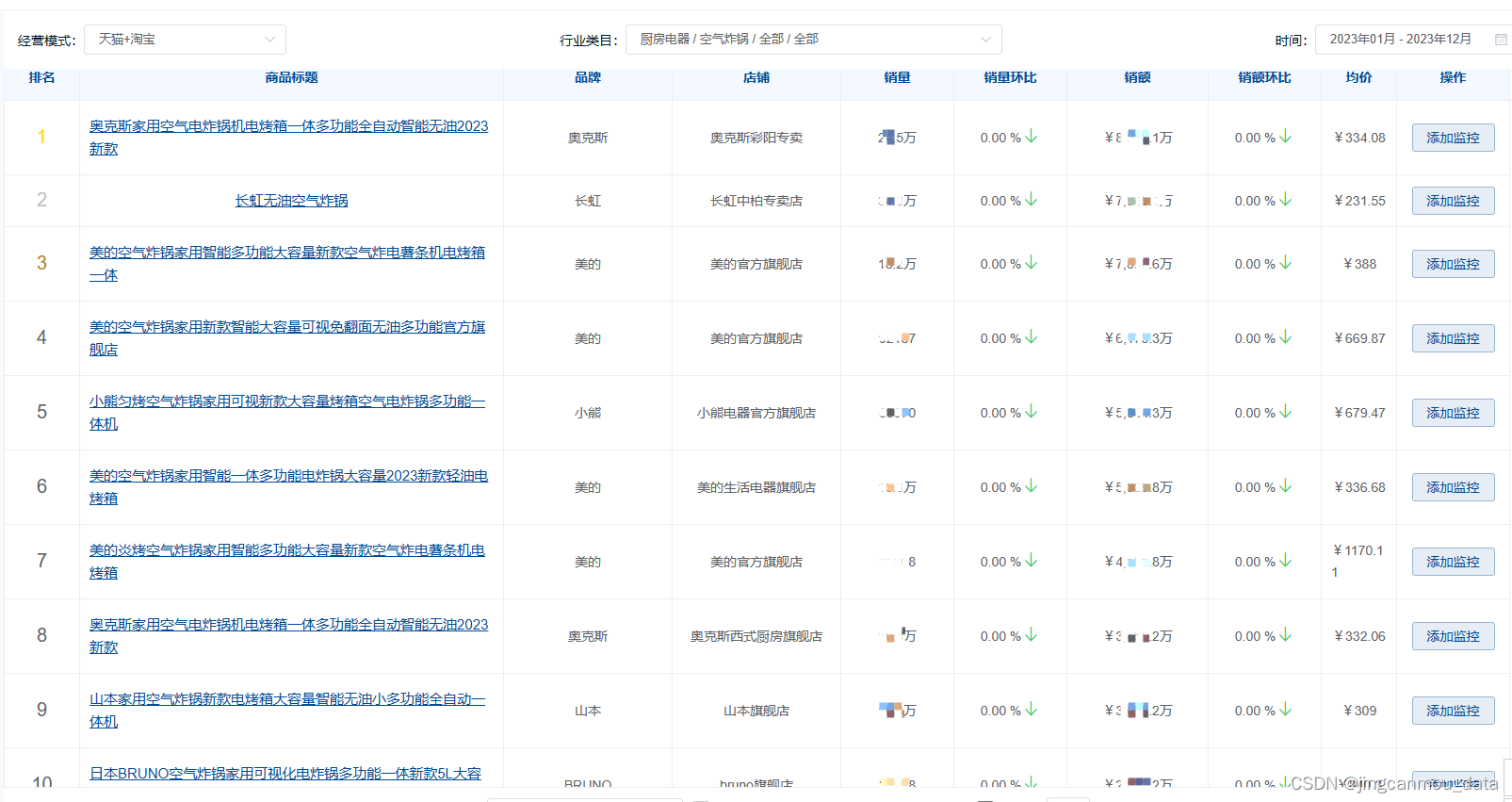This screenshot has width=1512, height=802.
Task: Select the 山本 brand cell
Action: pyautogui.click(x=588, y=711)
